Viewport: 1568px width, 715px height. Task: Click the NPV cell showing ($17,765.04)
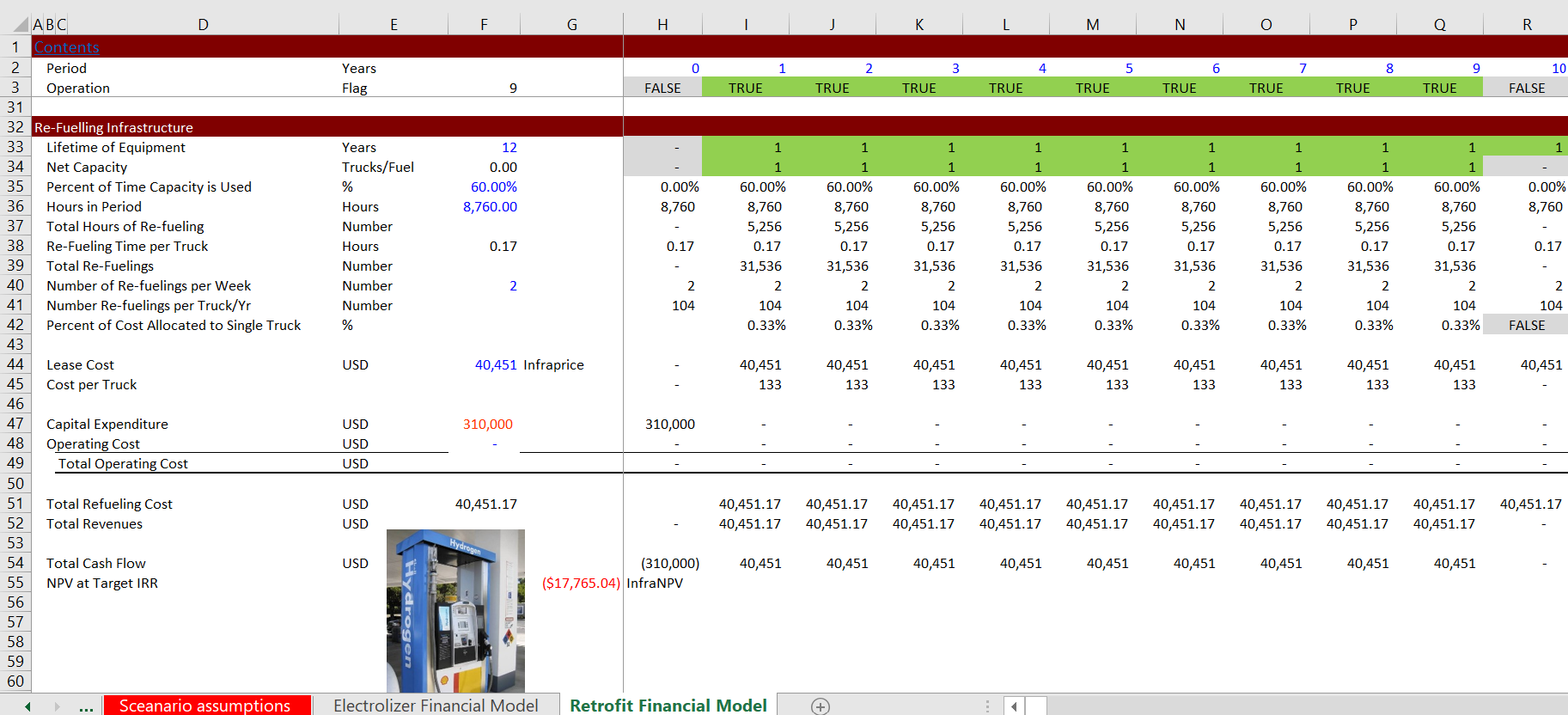(581, 583)
